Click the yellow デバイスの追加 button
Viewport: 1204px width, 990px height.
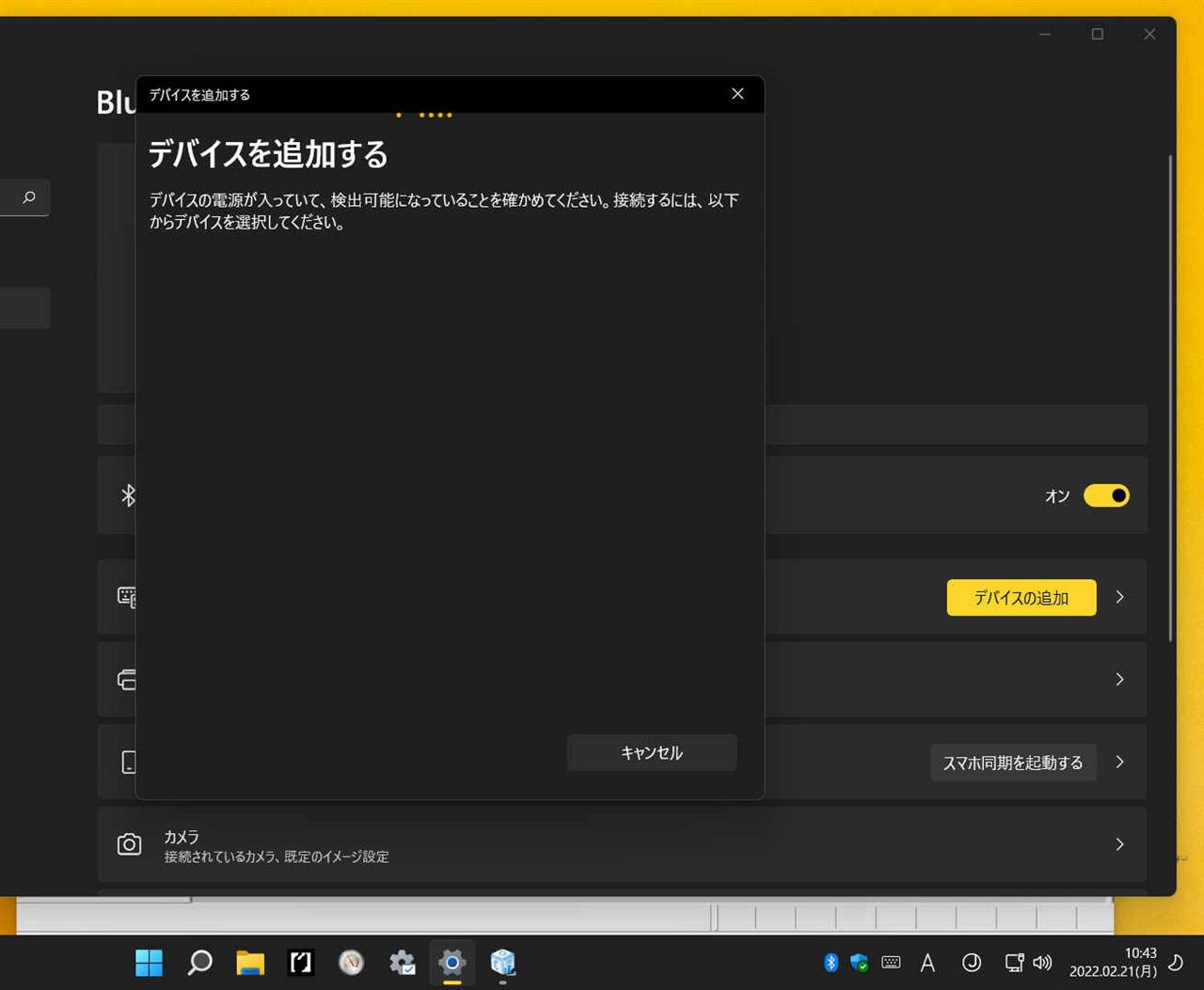pyautogui.click(x=1022, y=598)
